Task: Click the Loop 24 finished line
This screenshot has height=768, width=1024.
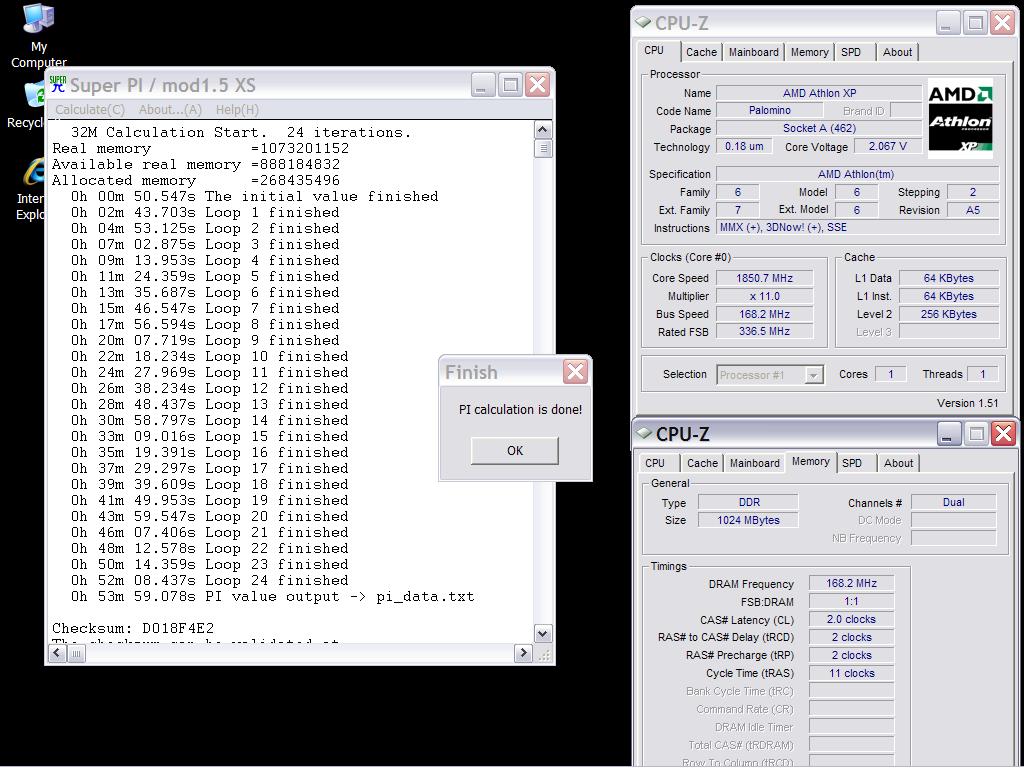Action: pyautogui.click(x=210, y=581)
